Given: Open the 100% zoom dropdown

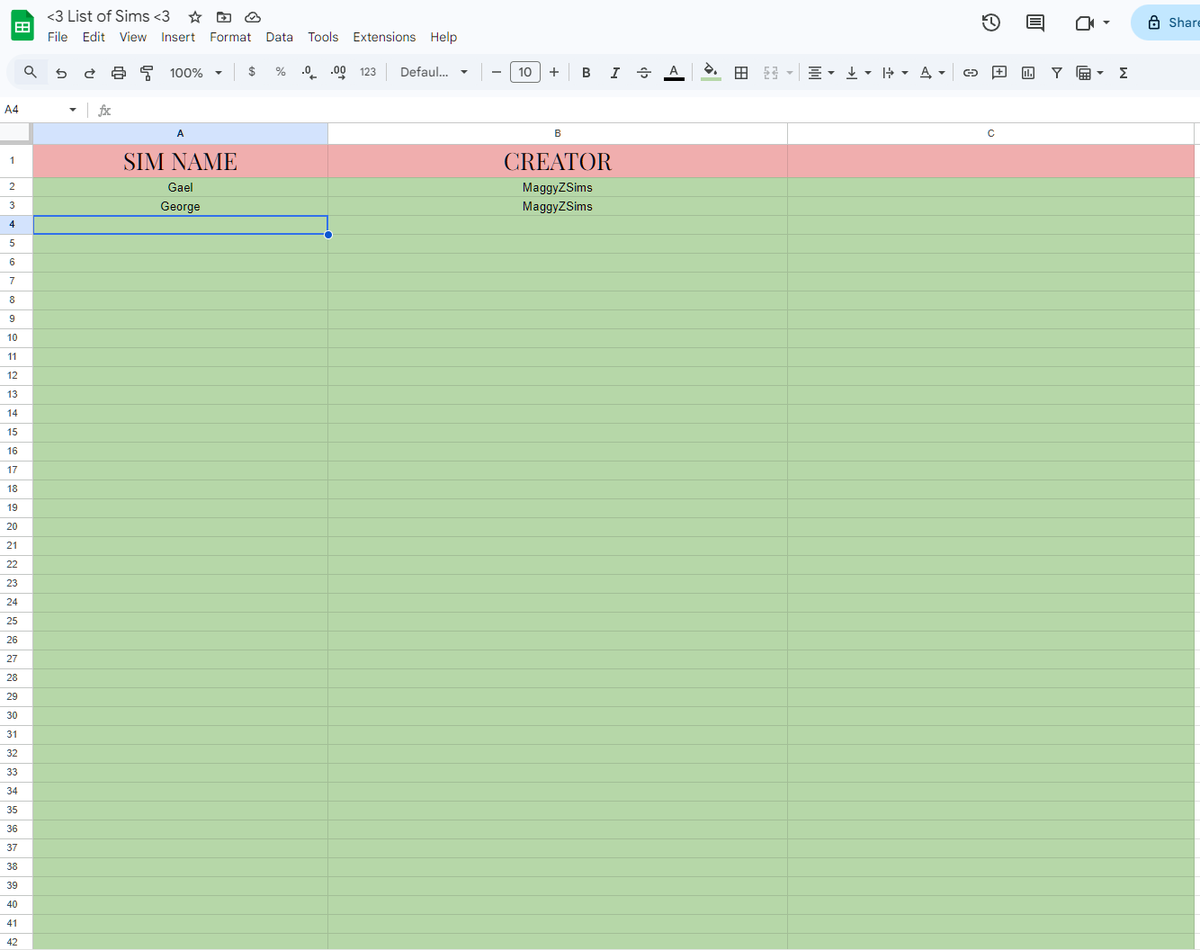Looking at the screenshot, I should tap(195, 72).
